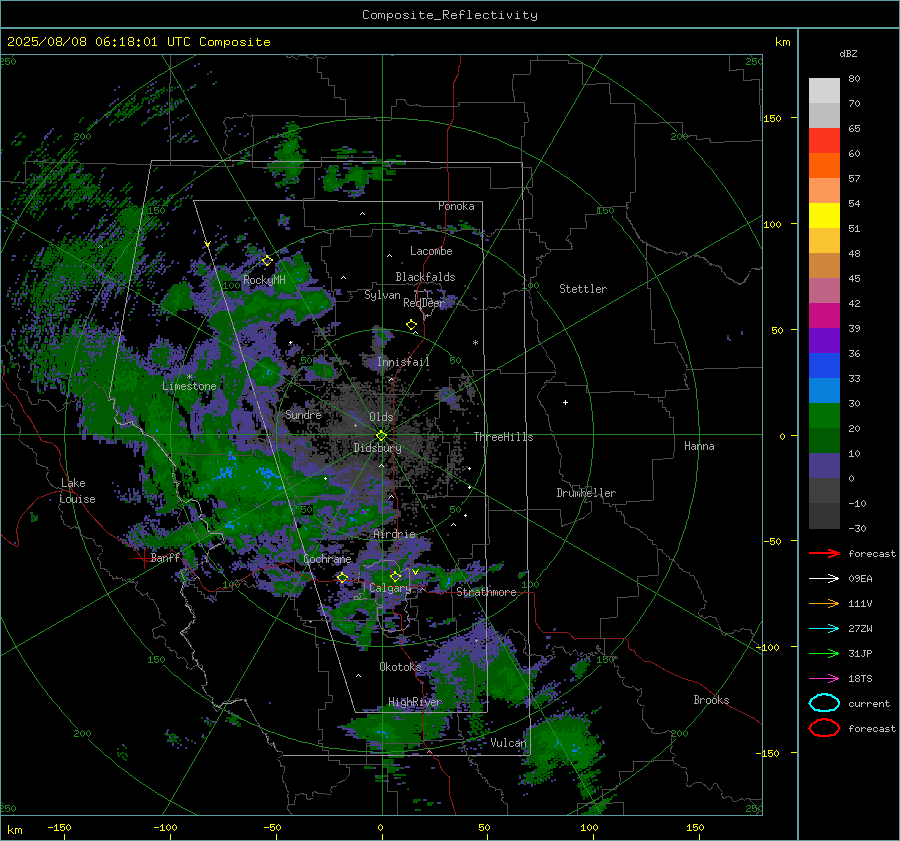The image size is (900, 841).
Task: Click the Ponoka label
Action: [456, 206]
